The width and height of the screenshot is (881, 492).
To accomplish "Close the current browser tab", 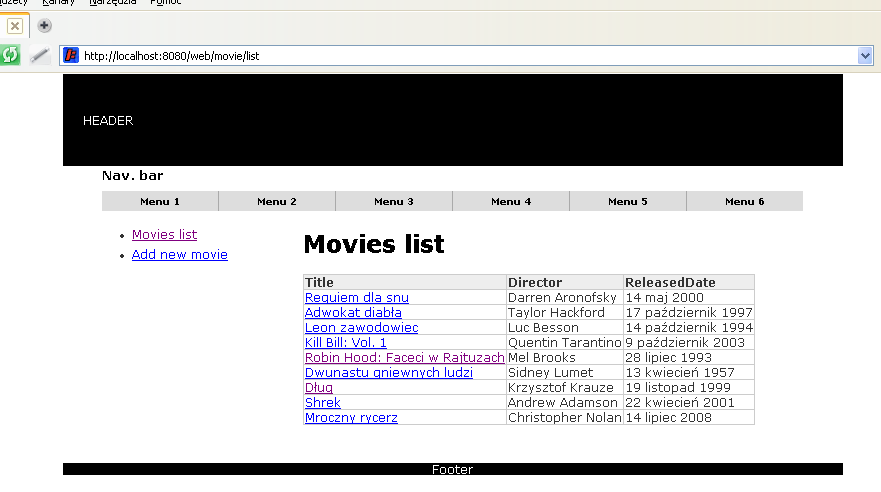I will click(x=15, y=26).
